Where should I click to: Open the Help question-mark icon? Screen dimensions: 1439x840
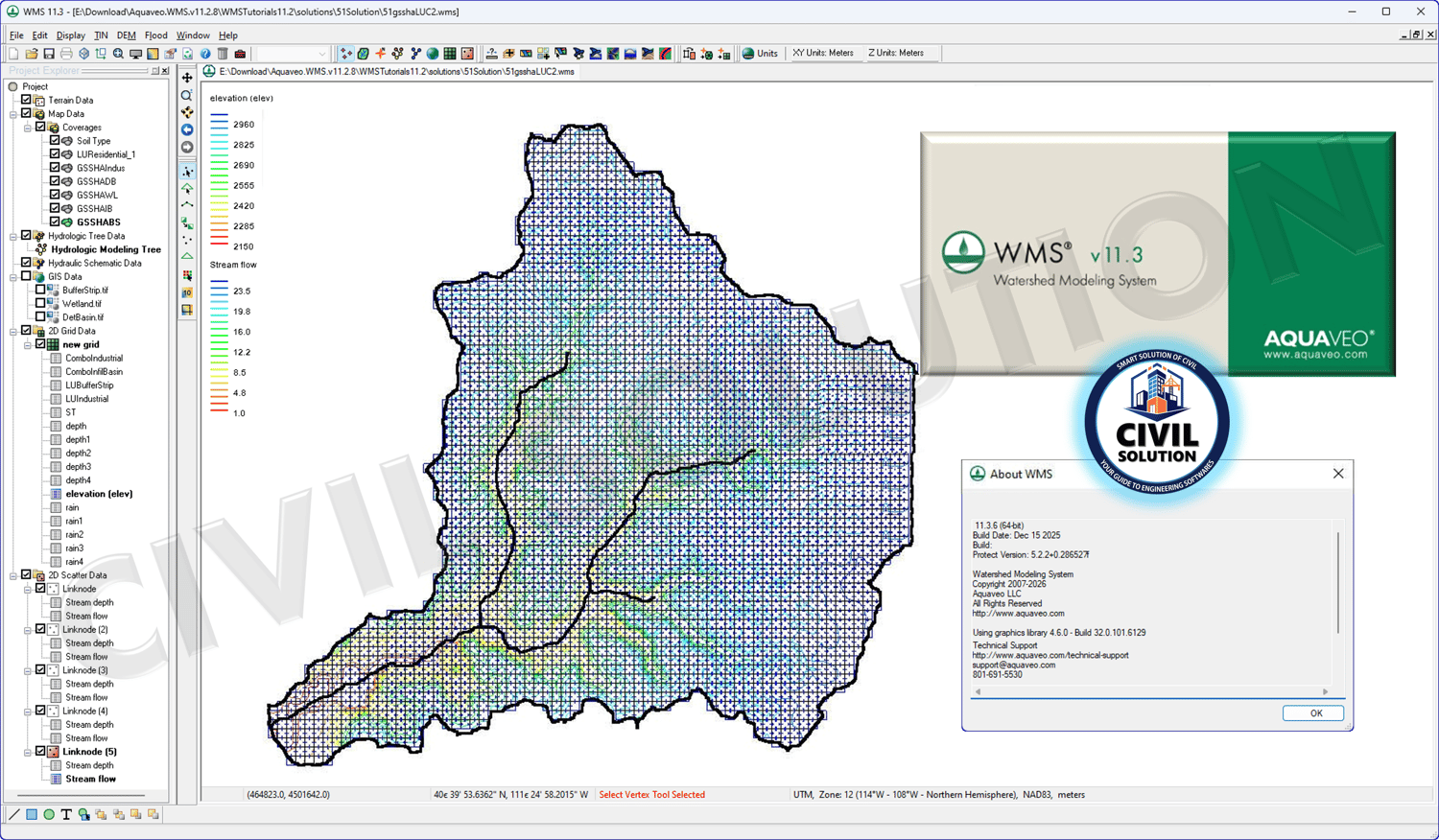pyautogui.click(x=205, y=54)
